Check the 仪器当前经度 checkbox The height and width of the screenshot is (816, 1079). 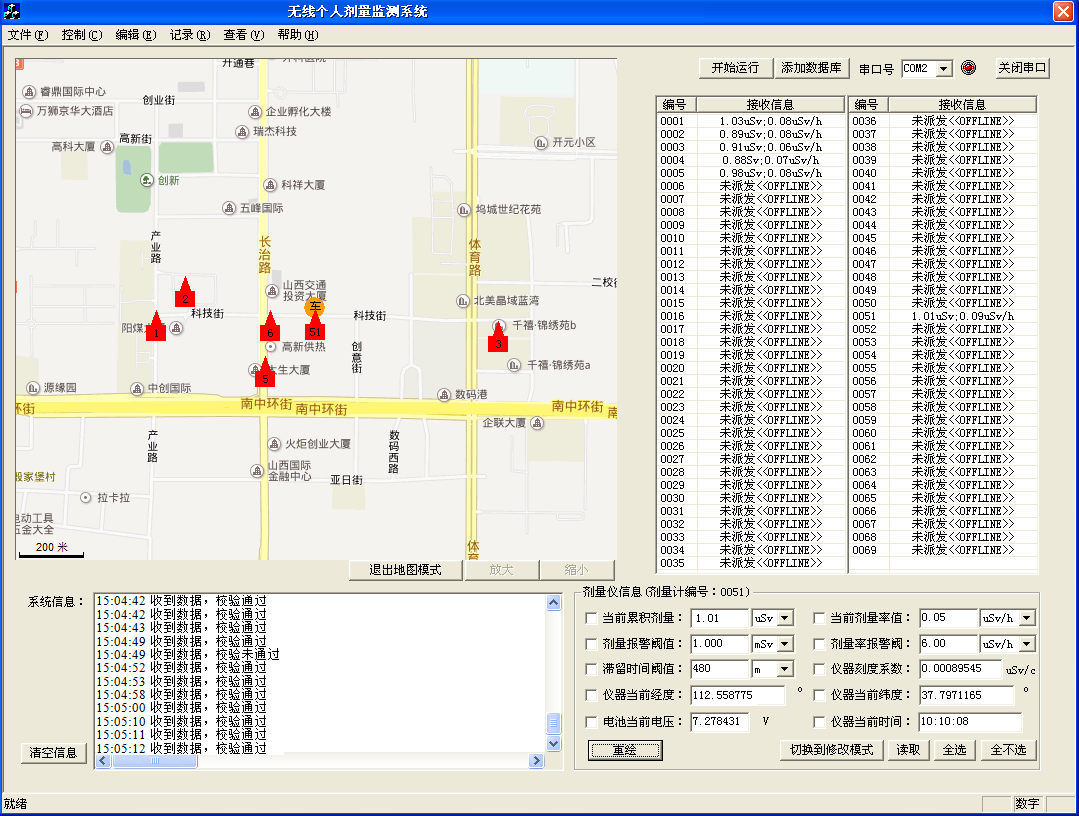(590, 695)
